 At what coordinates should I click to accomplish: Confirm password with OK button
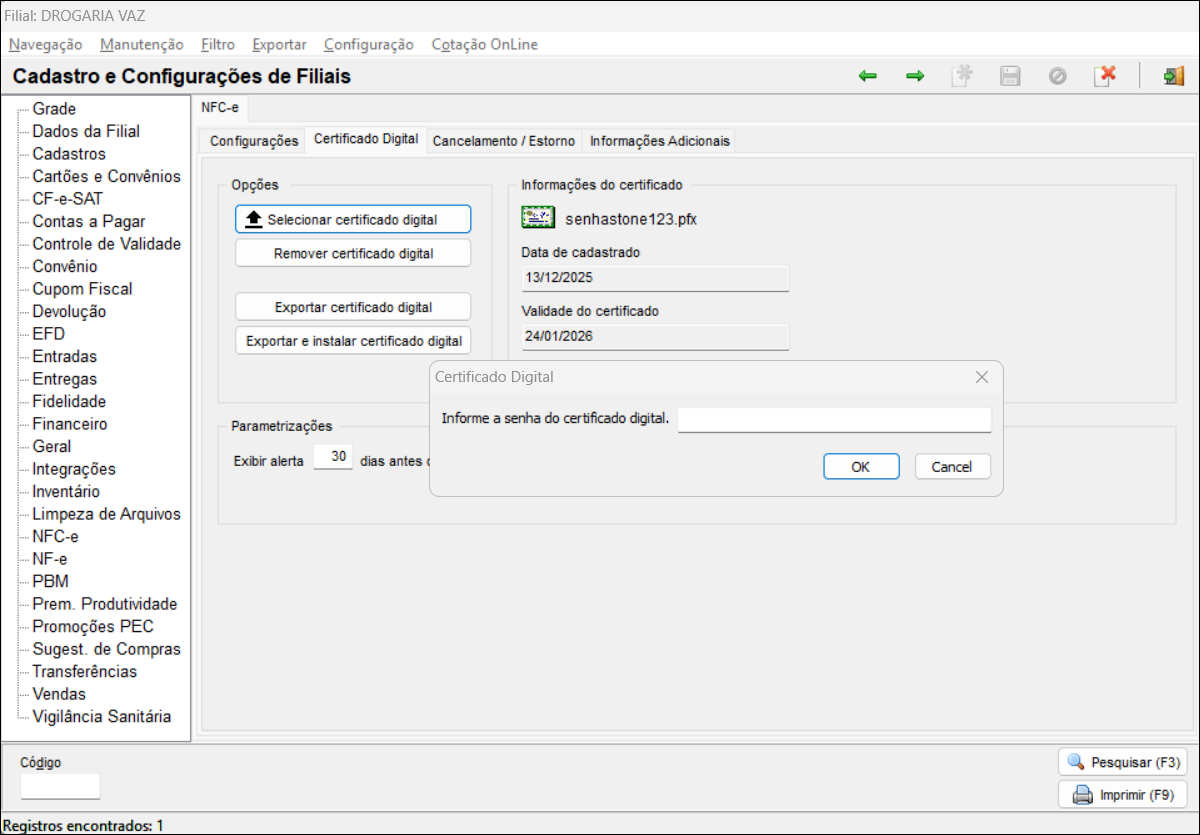tap(861, 467)
